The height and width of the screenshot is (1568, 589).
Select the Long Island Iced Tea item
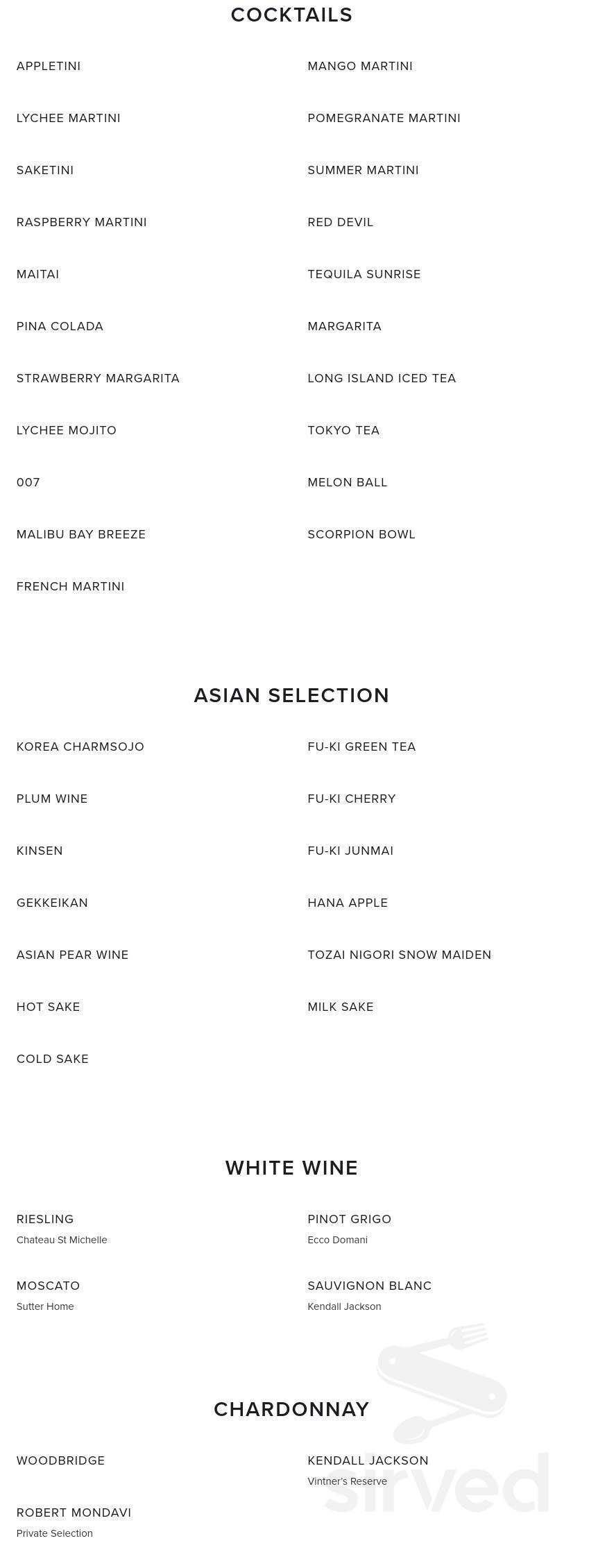pos(382,379)
